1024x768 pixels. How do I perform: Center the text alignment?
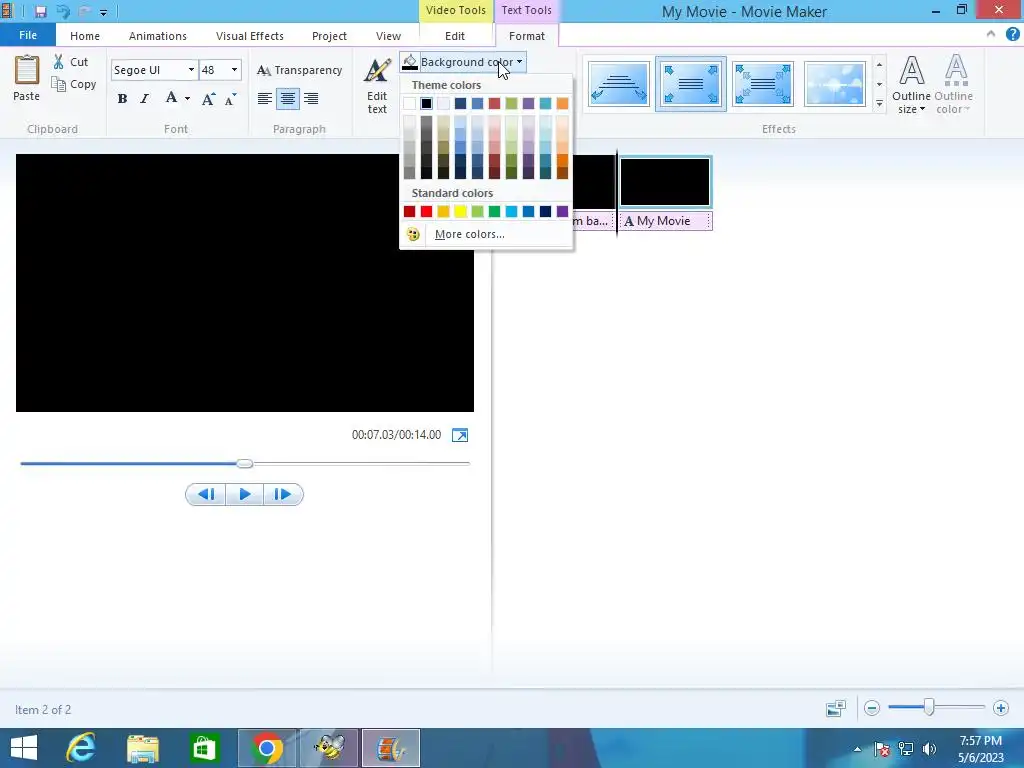pos(287,99)
